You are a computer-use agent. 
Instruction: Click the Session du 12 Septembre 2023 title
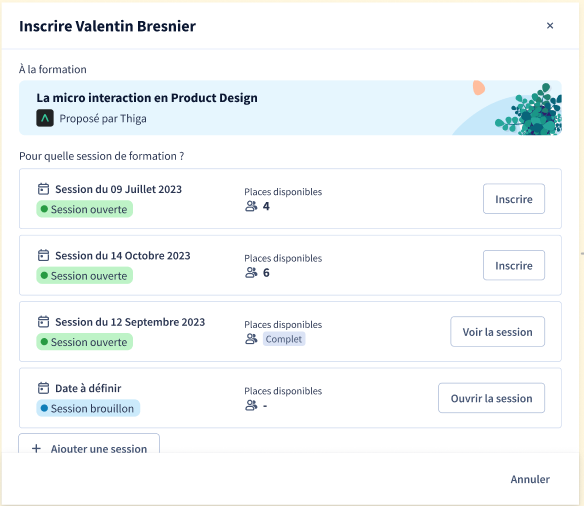click(x=130, y=322)
